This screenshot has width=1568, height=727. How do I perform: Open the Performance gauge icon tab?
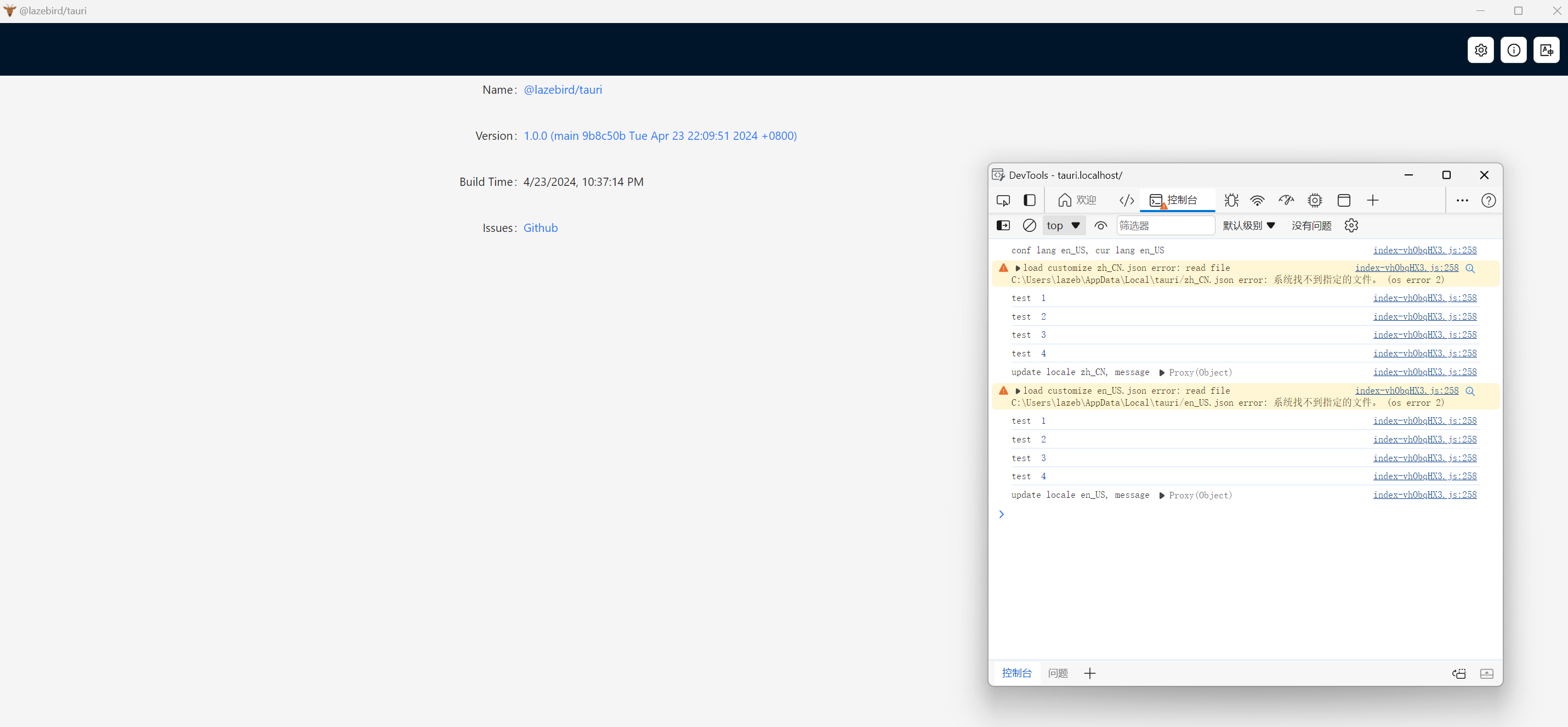(1286, 200)
